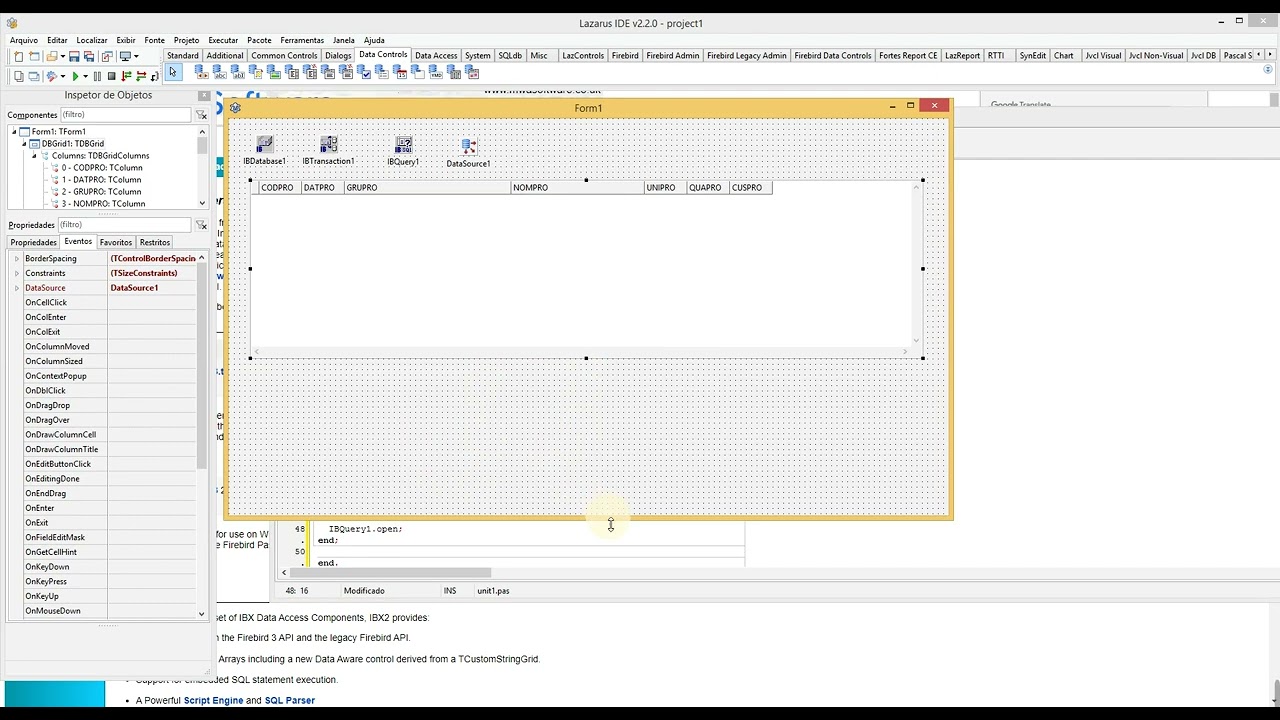The height and width of the screenshot is (720, 1280).
Task: Collapse the Form1: TForm1 tree node
Action: click(14, 132)
